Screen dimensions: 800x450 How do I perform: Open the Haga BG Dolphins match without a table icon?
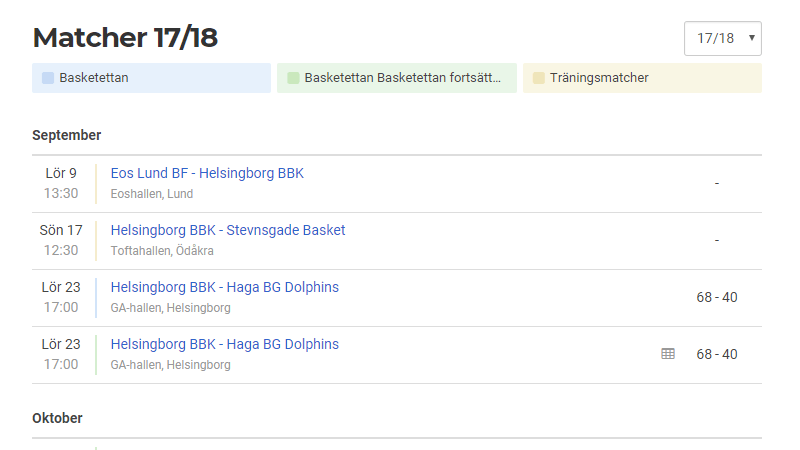coord(225,287)
